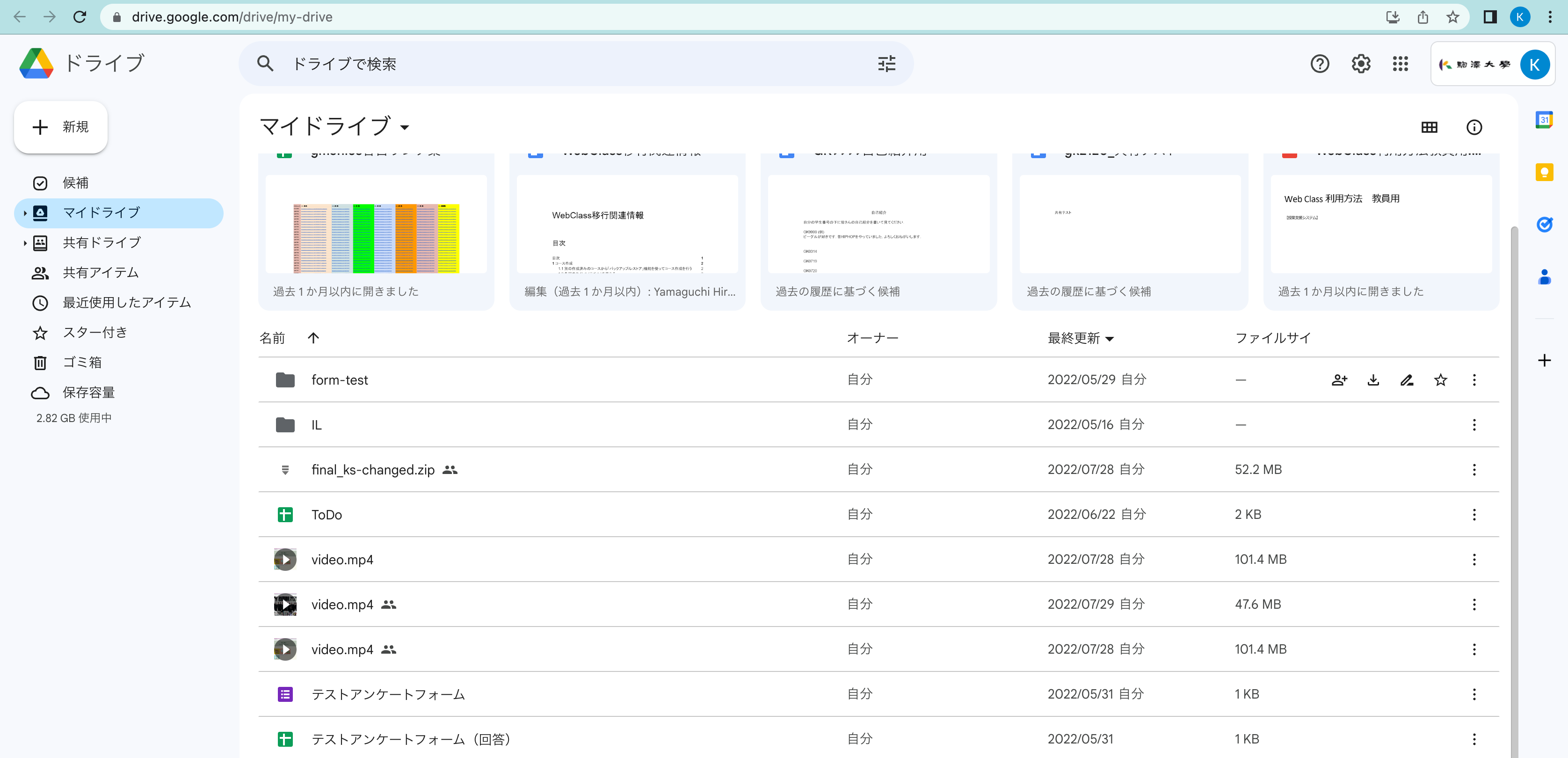Open 保存容量 in the sidebar

119,393
